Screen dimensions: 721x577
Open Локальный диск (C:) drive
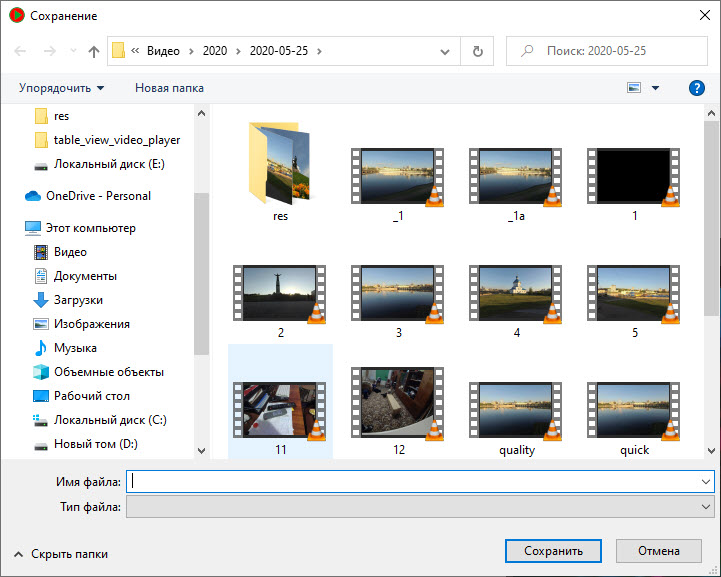110,420
